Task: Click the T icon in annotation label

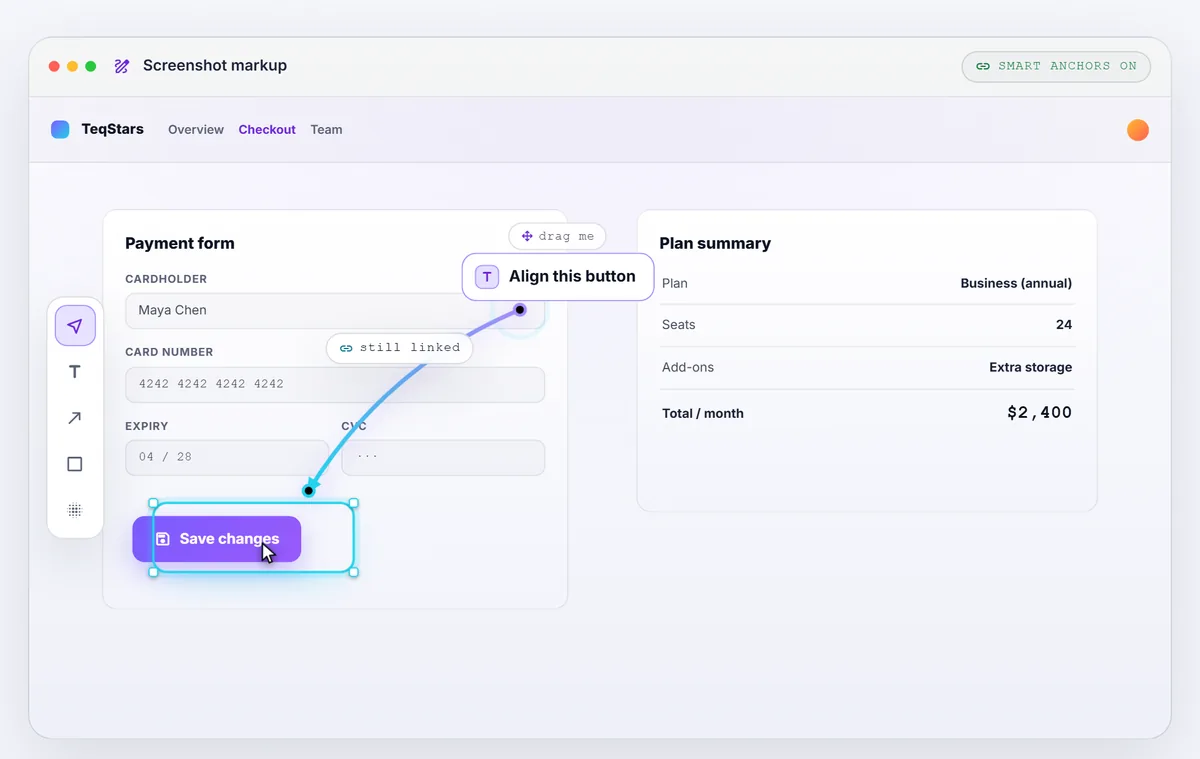Action: 487,277
